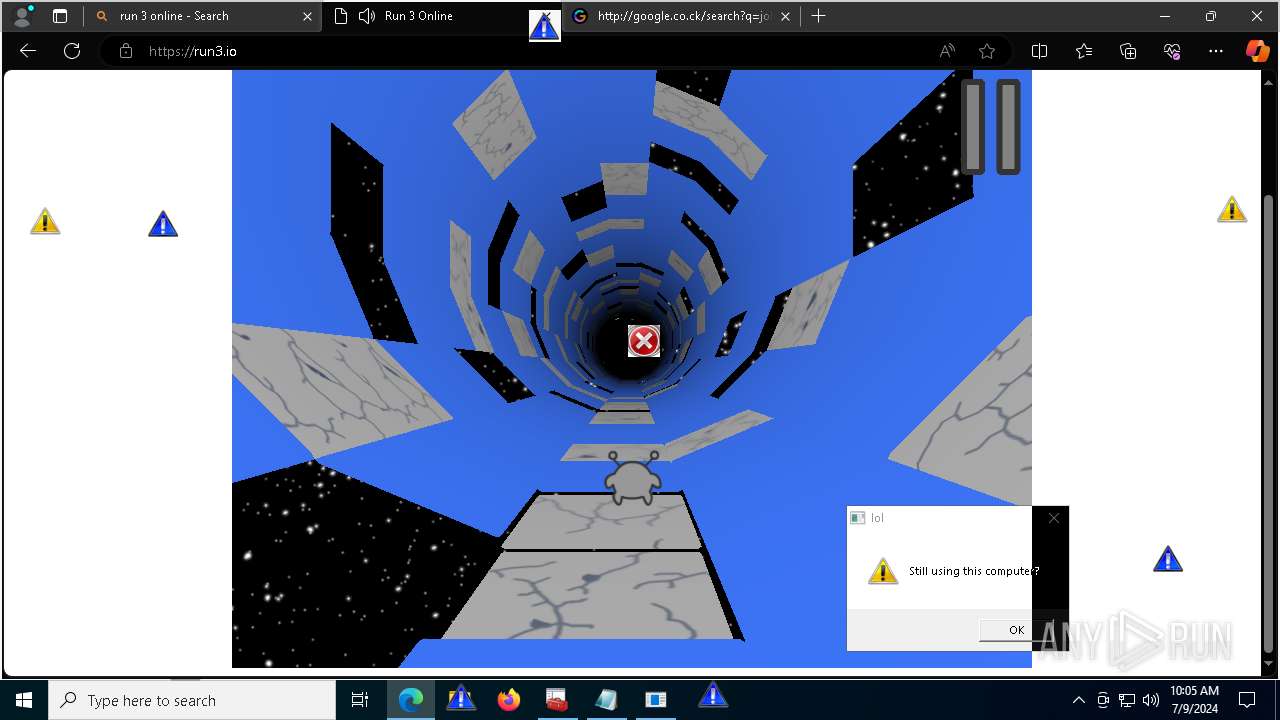Viewport: 1280px width, 720px height.
Task: Open the Meet Now tray icon
Action: point(1103,700)
